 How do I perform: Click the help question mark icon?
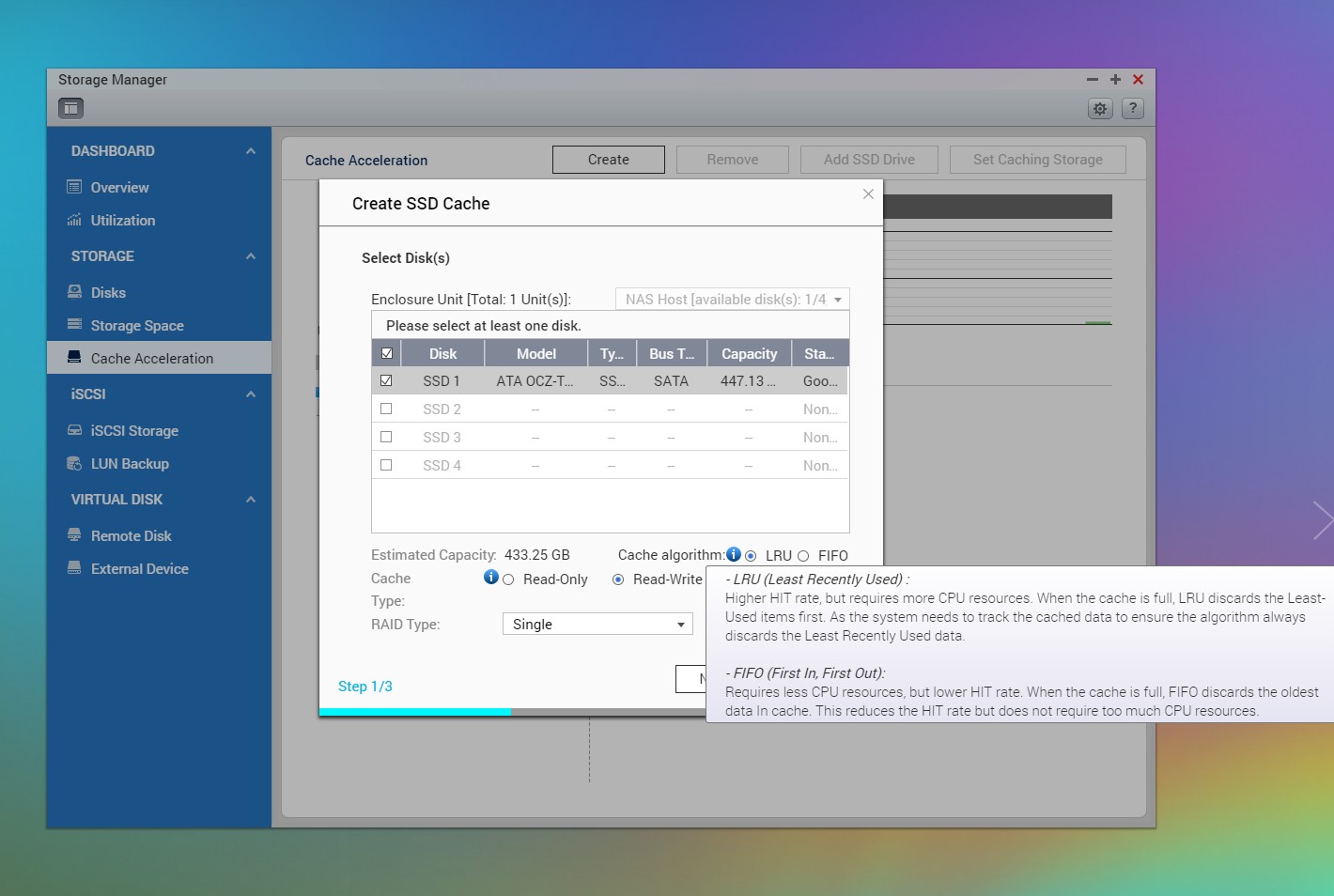pos(1133,109)
